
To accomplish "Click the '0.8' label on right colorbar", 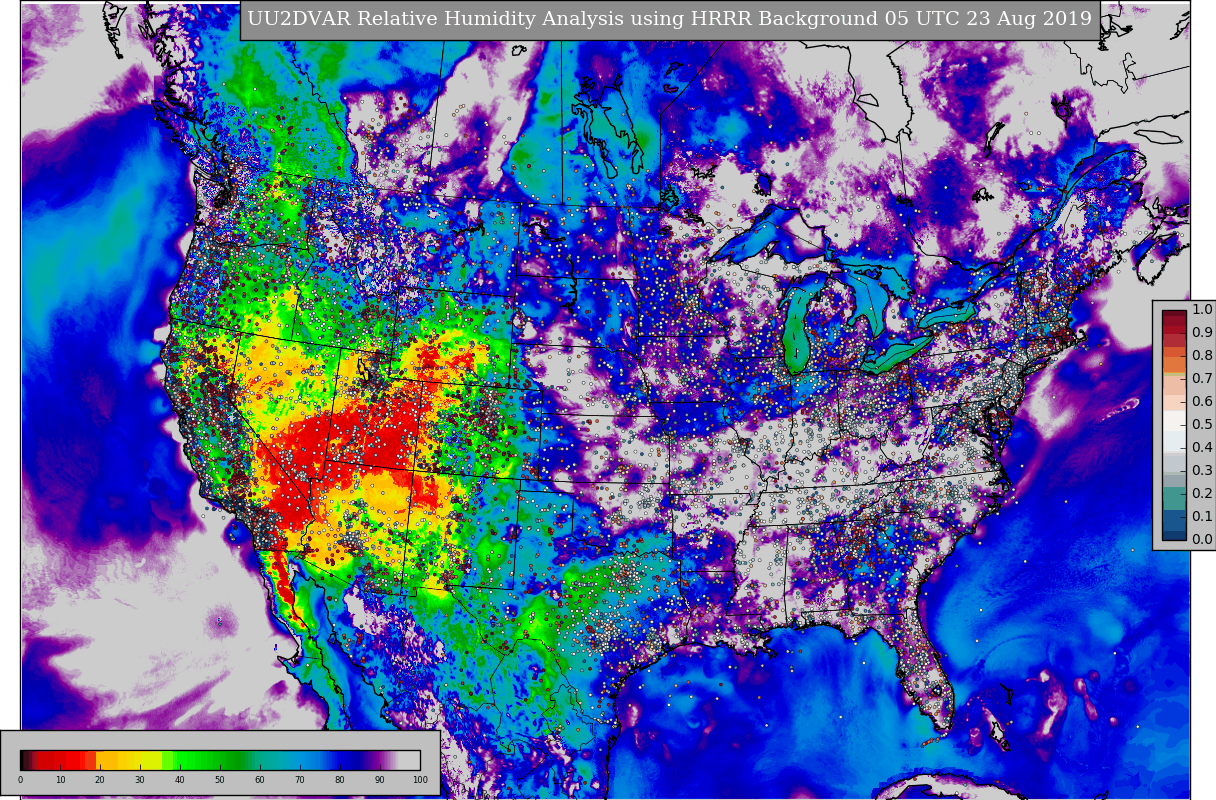I will click(1202, 356).
